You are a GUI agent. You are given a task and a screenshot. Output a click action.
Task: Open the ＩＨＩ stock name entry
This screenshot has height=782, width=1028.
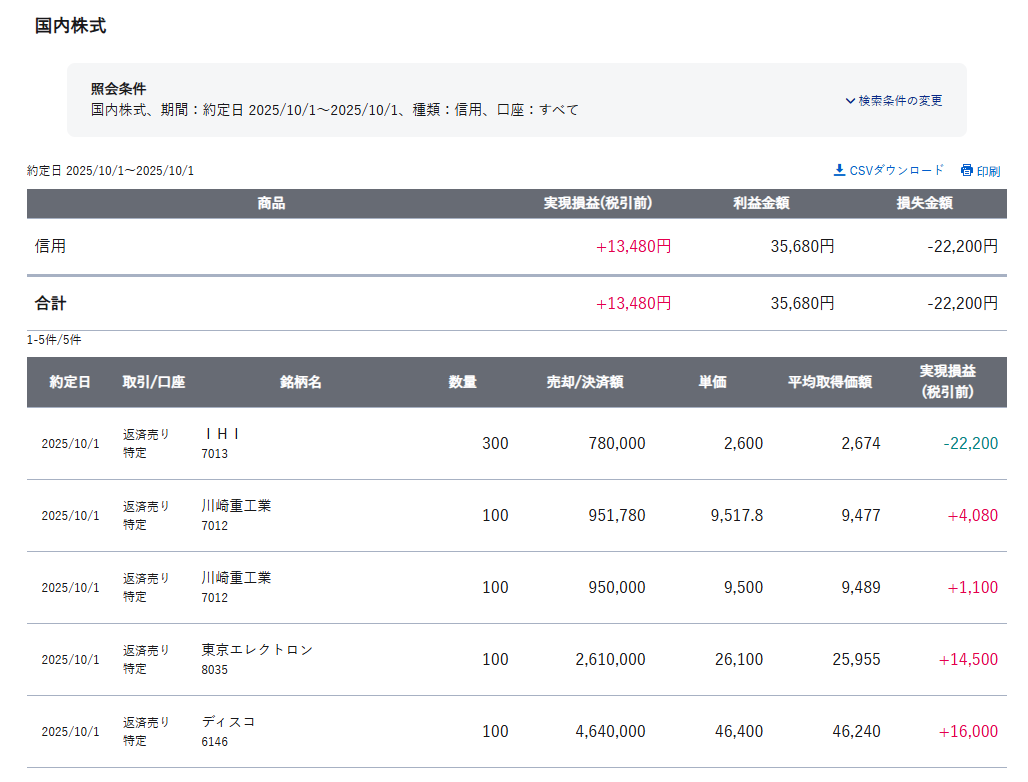222,434
